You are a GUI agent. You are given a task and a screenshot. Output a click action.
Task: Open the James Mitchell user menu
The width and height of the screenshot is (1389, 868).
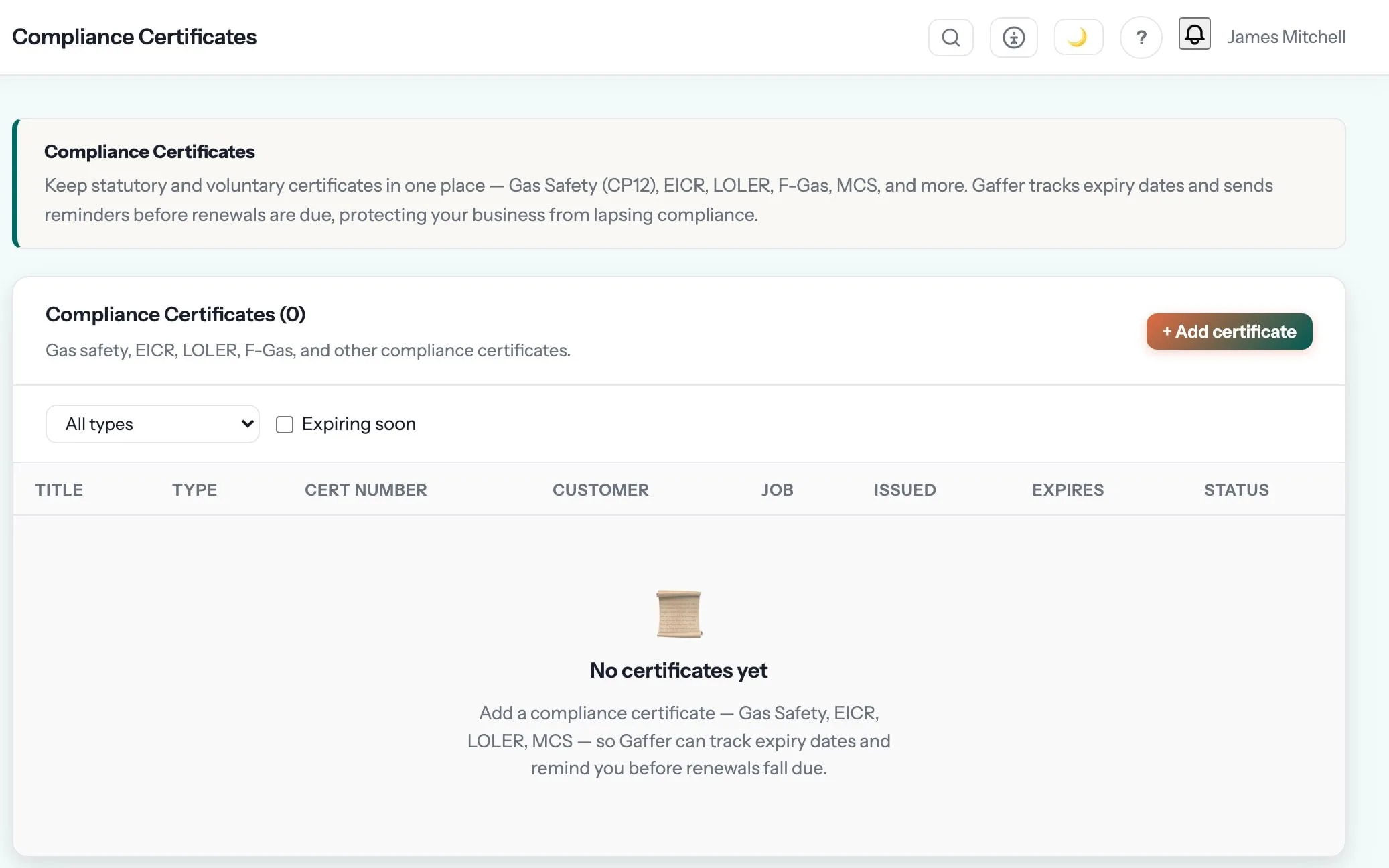(x=1286, y=37)
